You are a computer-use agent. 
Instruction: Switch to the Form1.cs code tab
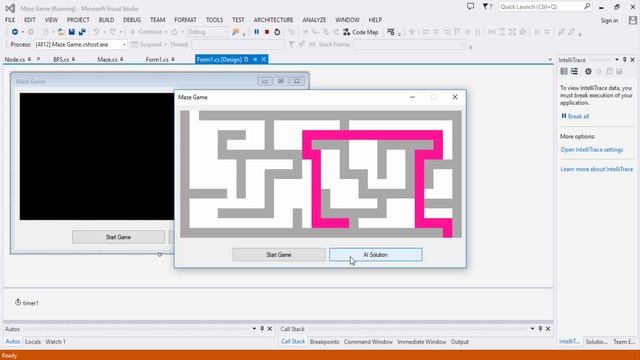(157, 60)
